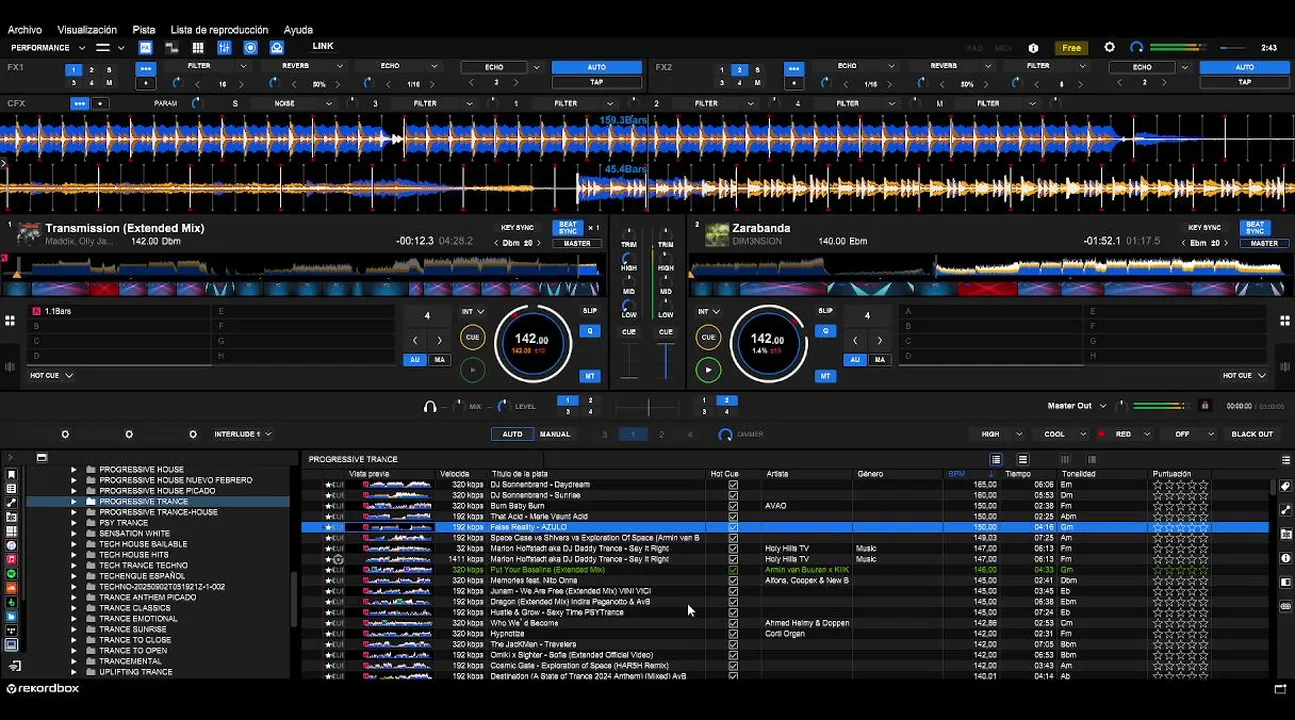Select UPLIFTING TRANCE playlist
The image size is (1295, 720).
click(x=136, y=672)
